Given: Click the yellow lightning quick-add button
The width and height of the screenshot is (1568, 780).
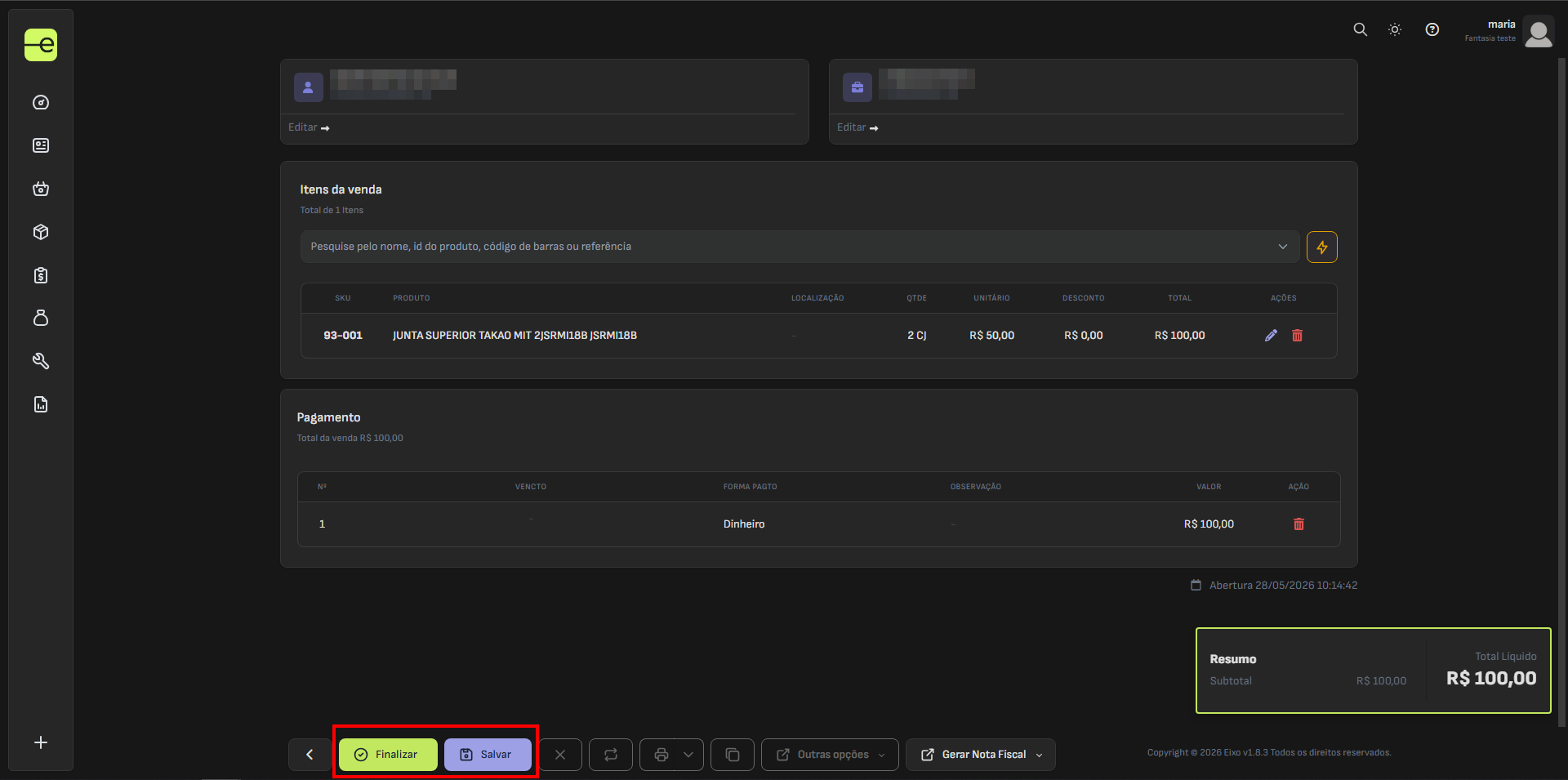Looking at the screenshot, I should (1322, 247).
